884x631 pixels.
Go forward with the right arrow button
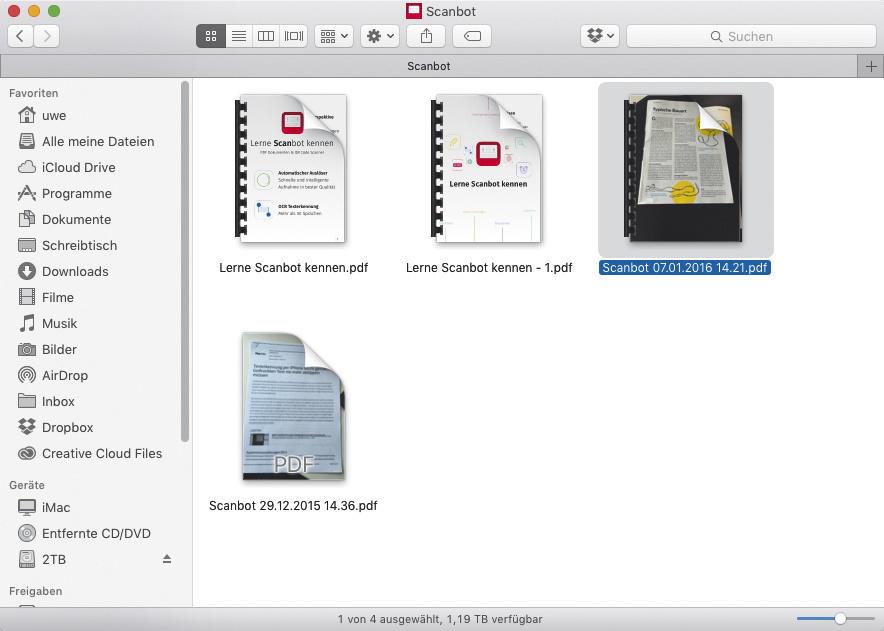point(47,36)
